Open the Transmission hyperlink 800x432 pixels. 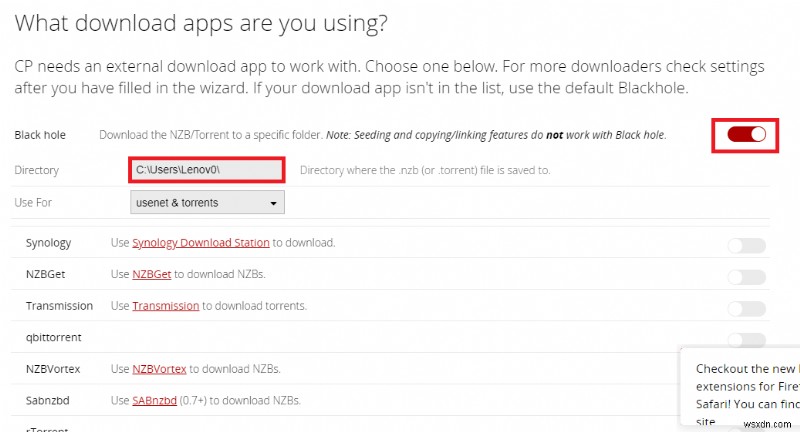(x=165, y=306)
